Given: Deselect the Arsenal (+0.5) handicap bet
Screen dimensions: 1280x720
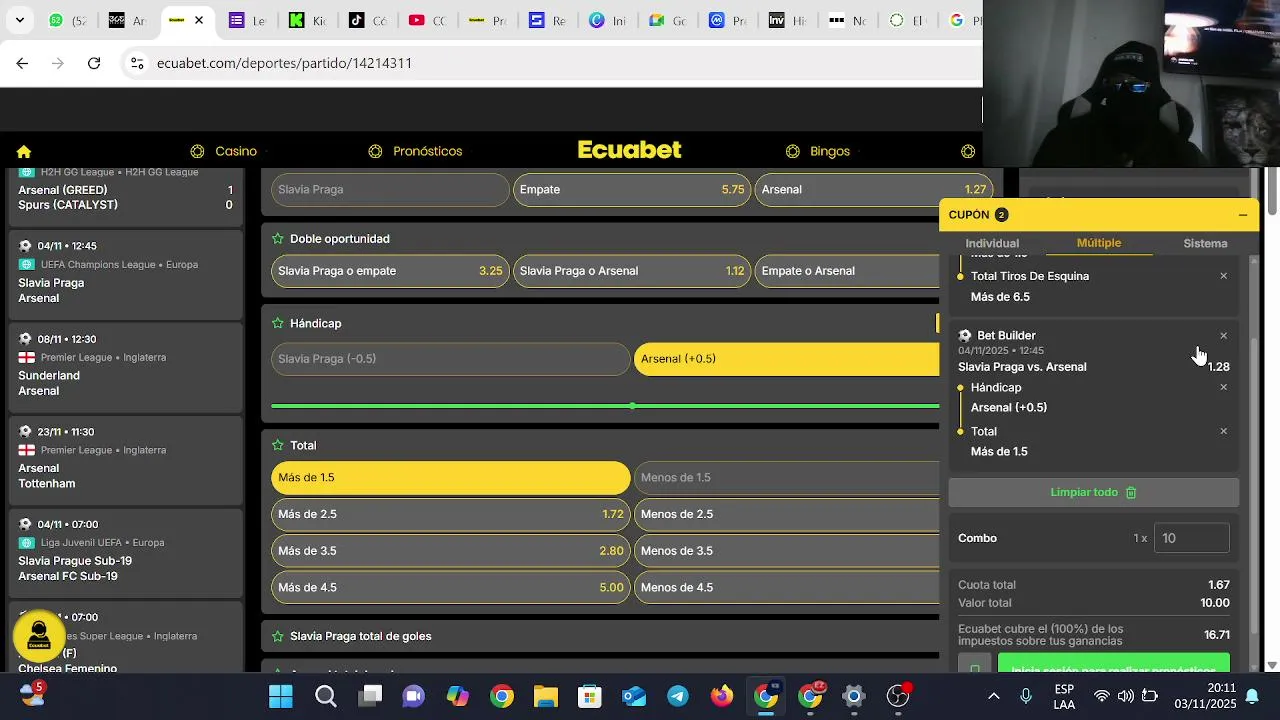Looking at the screenshot, I should [787, 359].
